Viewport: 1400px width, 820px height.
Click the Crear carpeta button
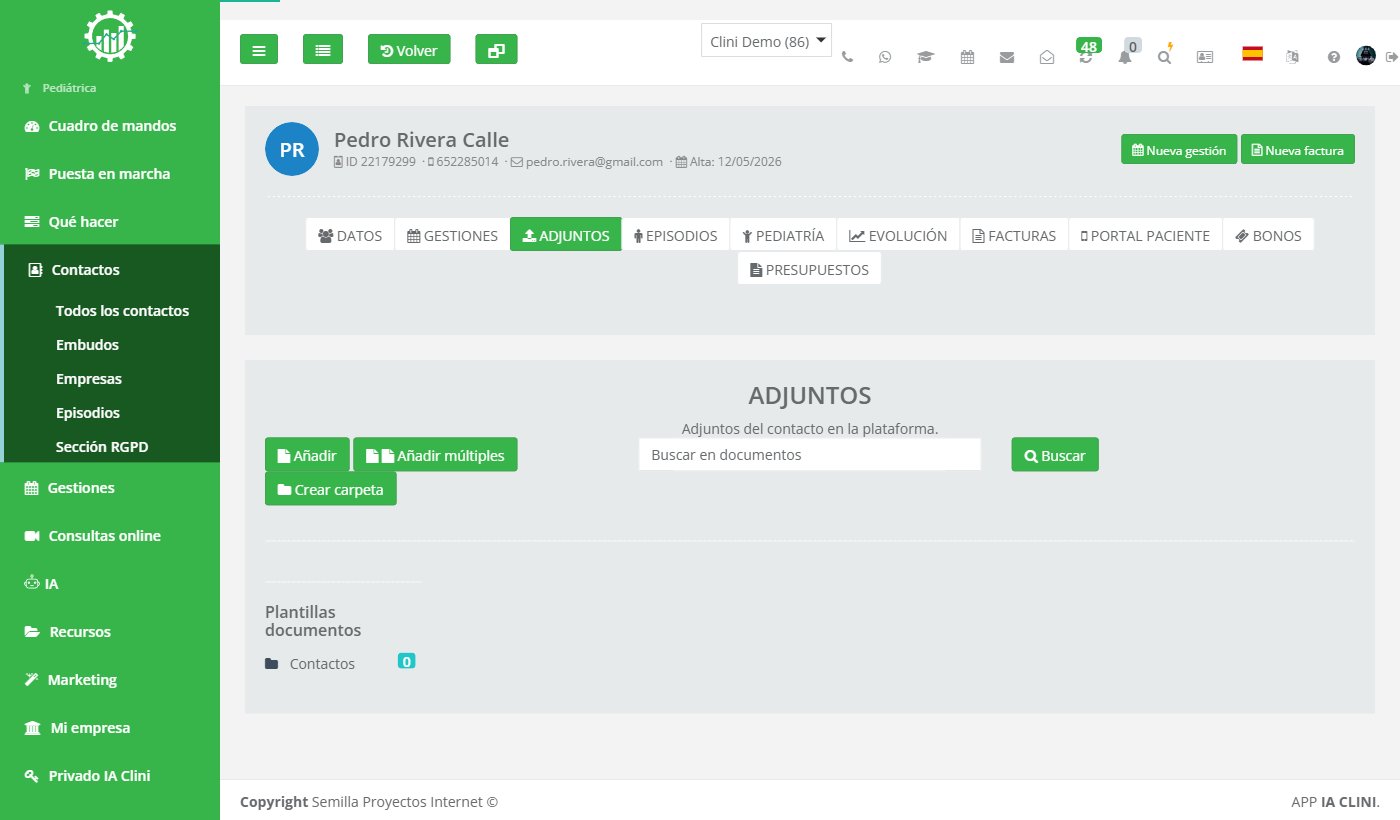[331, 489]
